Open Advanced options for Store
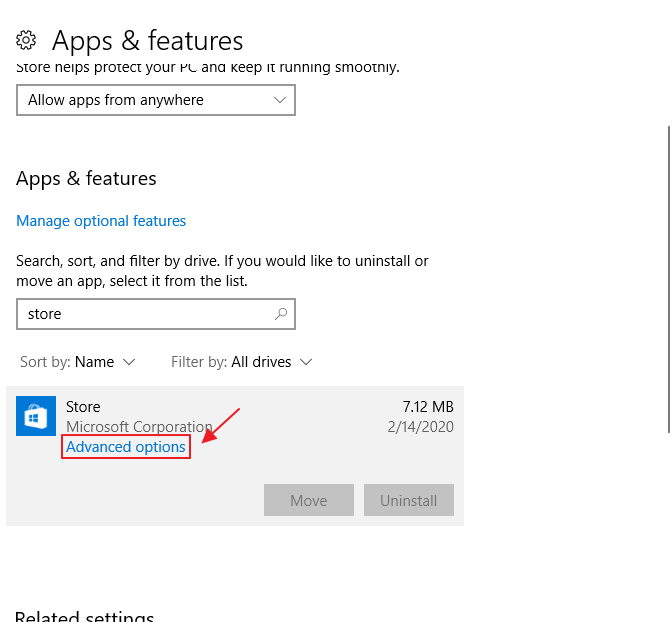 (x=126, y=447)
